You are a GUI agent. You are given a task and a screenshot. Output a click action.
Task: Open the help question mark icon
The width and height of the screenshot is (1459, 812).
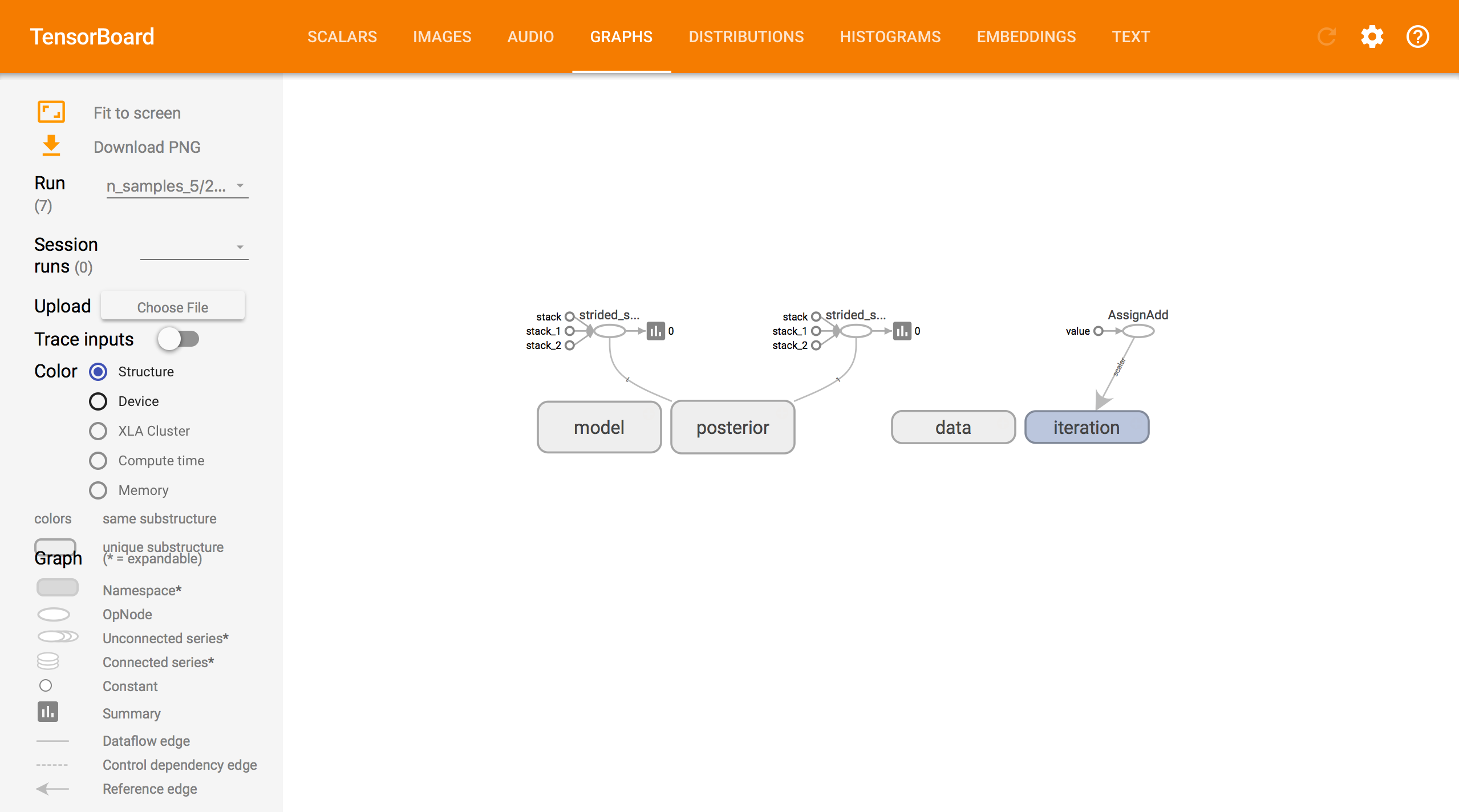pos(1417,37)
